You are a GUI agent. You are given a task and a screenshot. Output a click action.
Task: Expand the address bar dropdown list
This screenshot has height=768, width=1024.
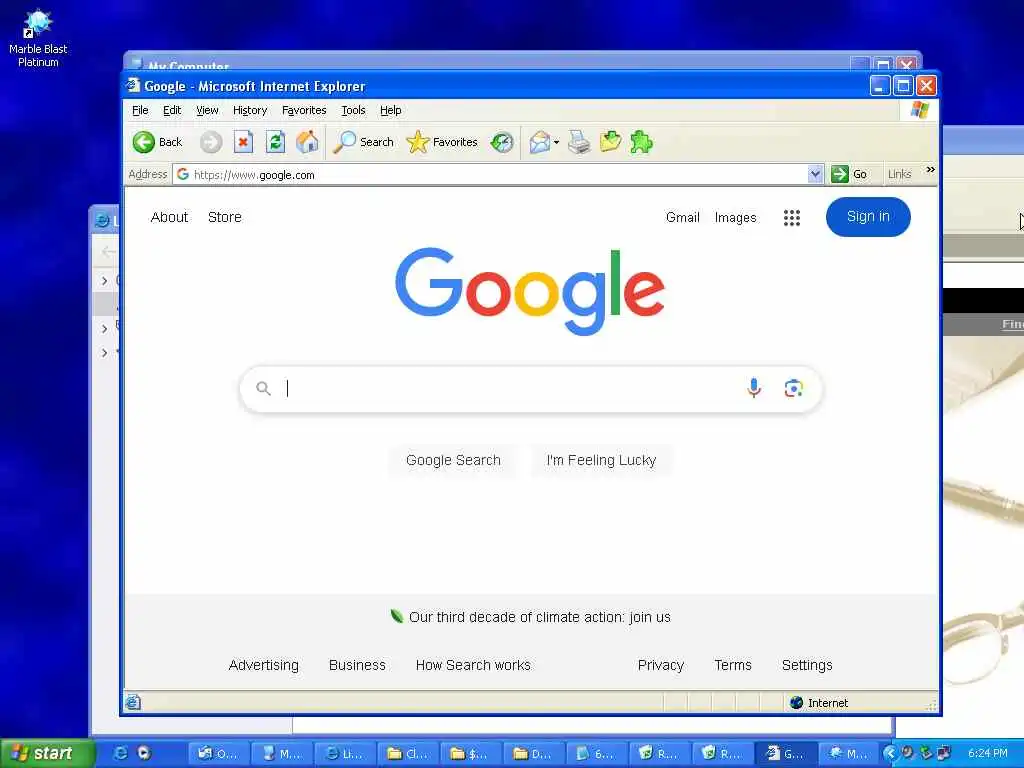[x=815, y=174]
